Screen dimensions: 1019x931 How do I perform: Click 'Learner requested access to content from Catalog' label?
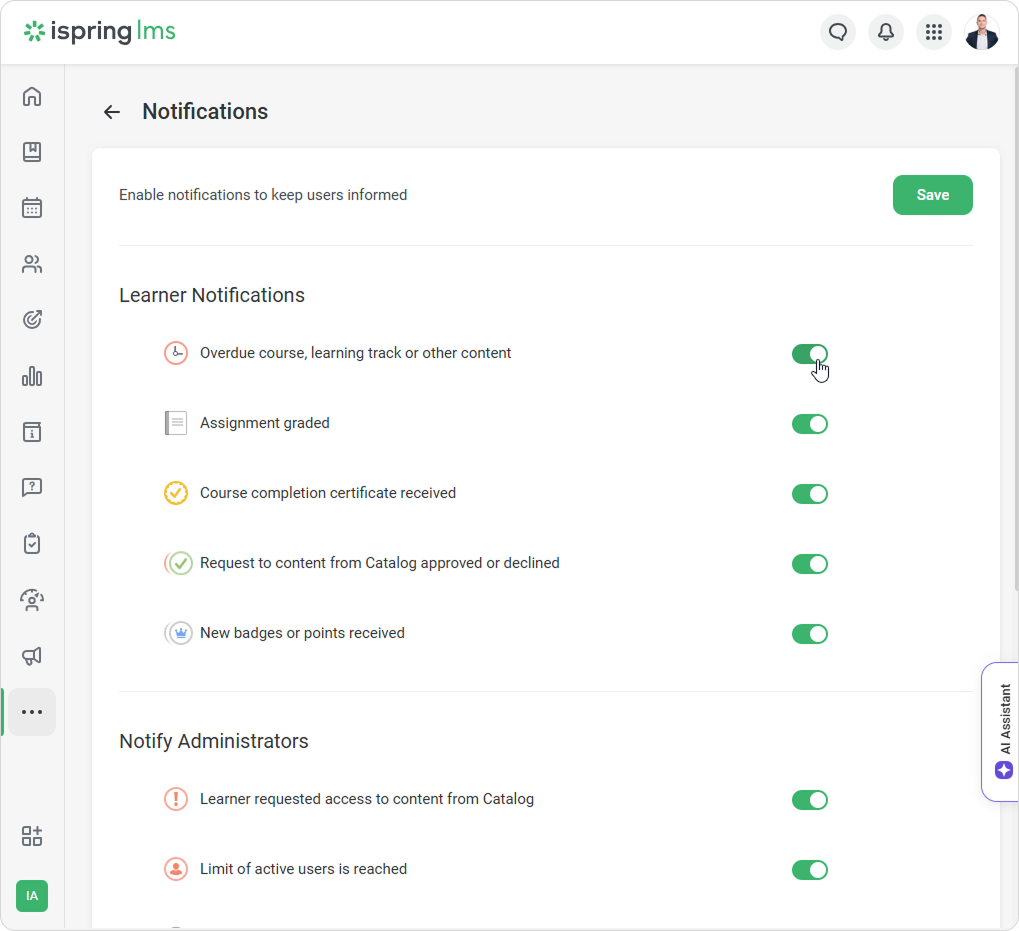(367, 799)
